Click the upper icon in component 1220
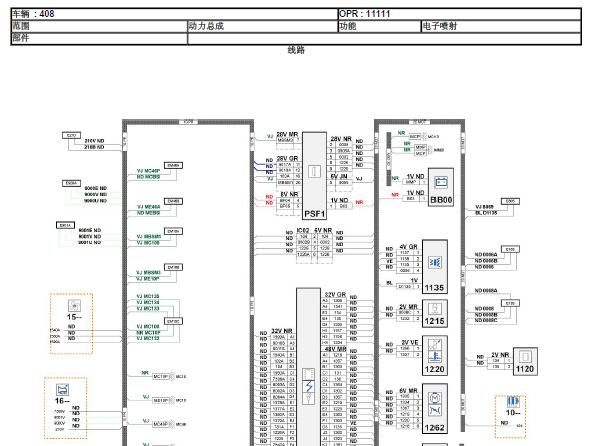This screenshot has width=606, height=446. point(435,345)
